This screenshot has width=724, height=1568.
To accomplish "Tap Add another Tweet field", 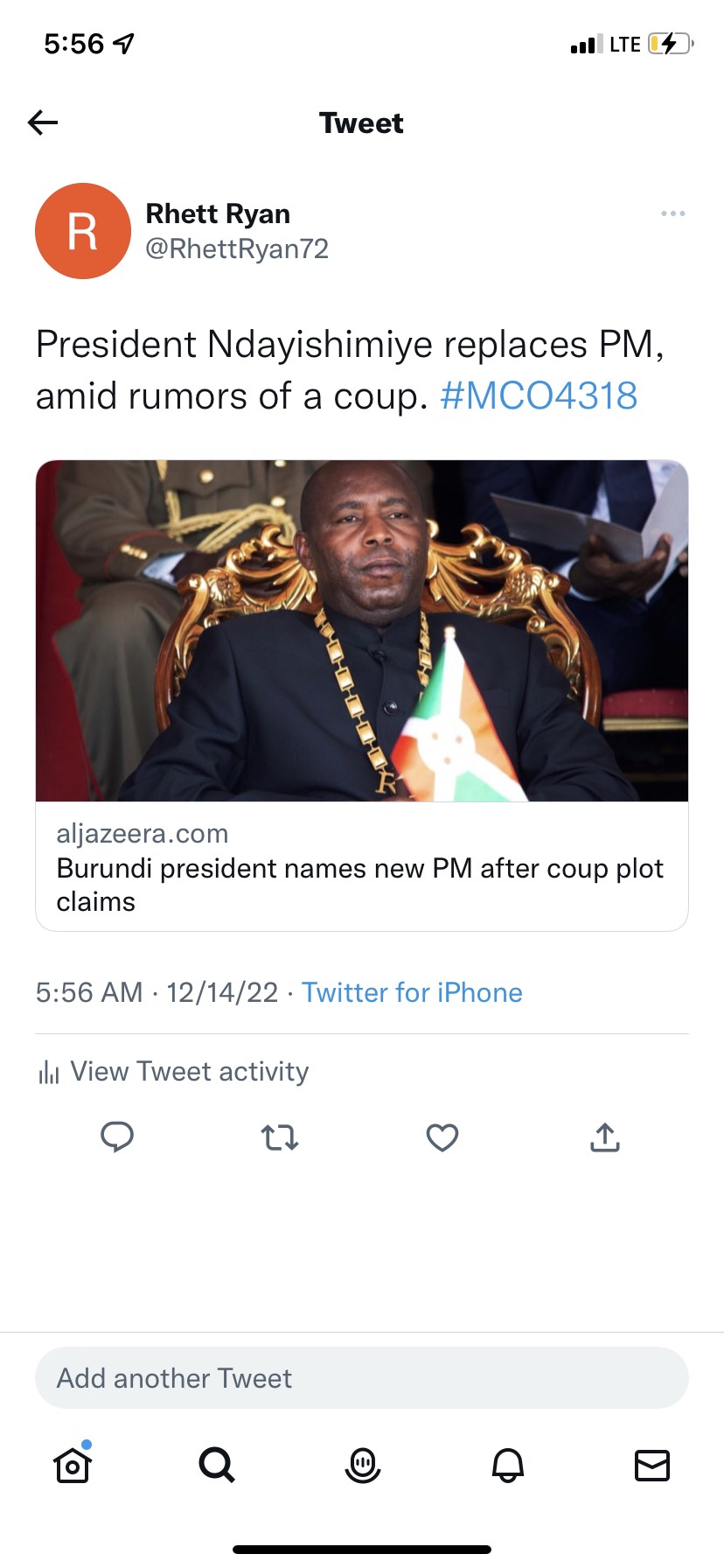I will pyautogui.click(x=362, y=1378).
